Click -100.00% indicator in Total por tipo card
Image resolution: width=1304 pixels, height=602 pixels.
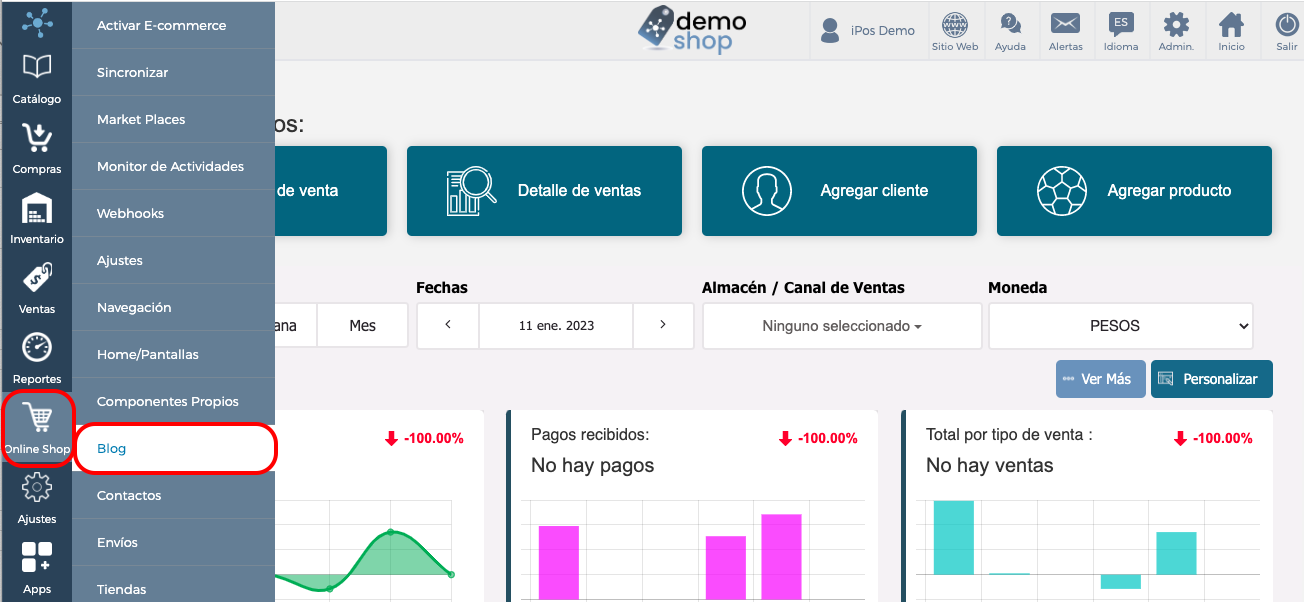pos(1213,438)
